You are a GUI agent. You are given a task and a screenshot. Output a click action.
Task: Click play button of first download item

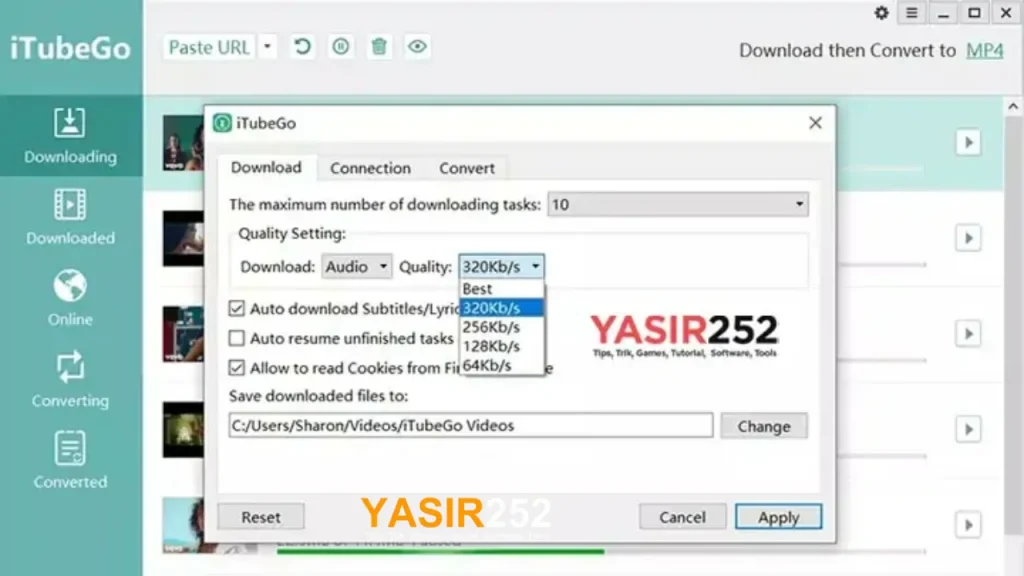(x=968, y=142)
